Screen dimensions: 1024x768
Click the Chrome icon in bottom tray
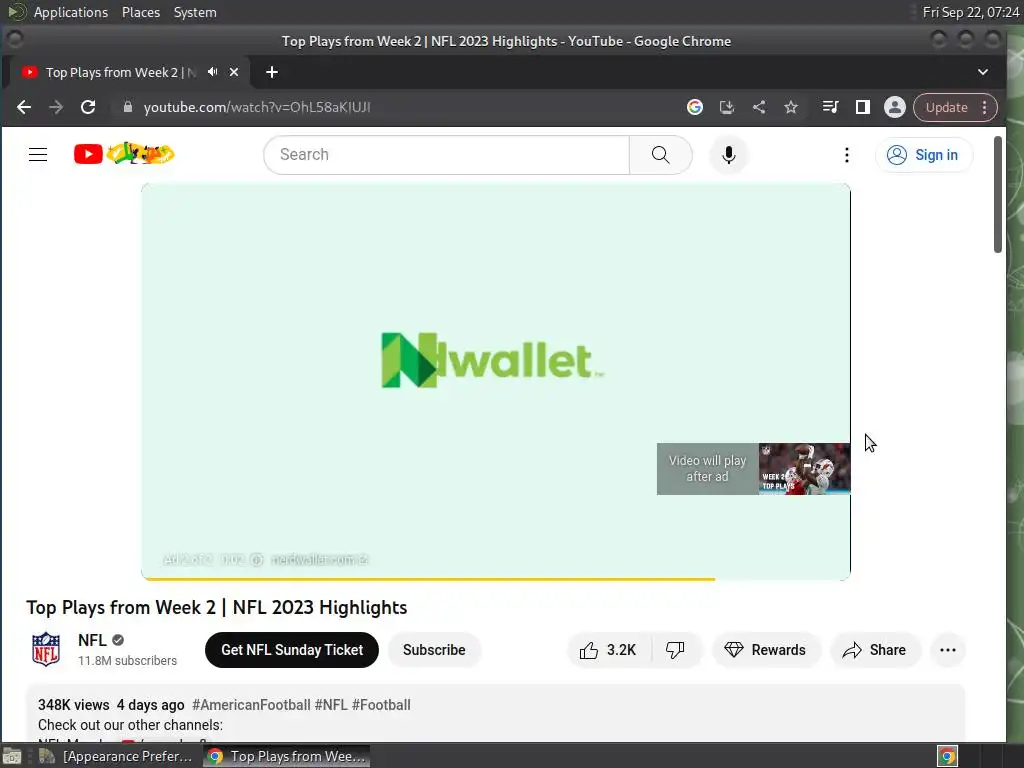pos(947,756)
